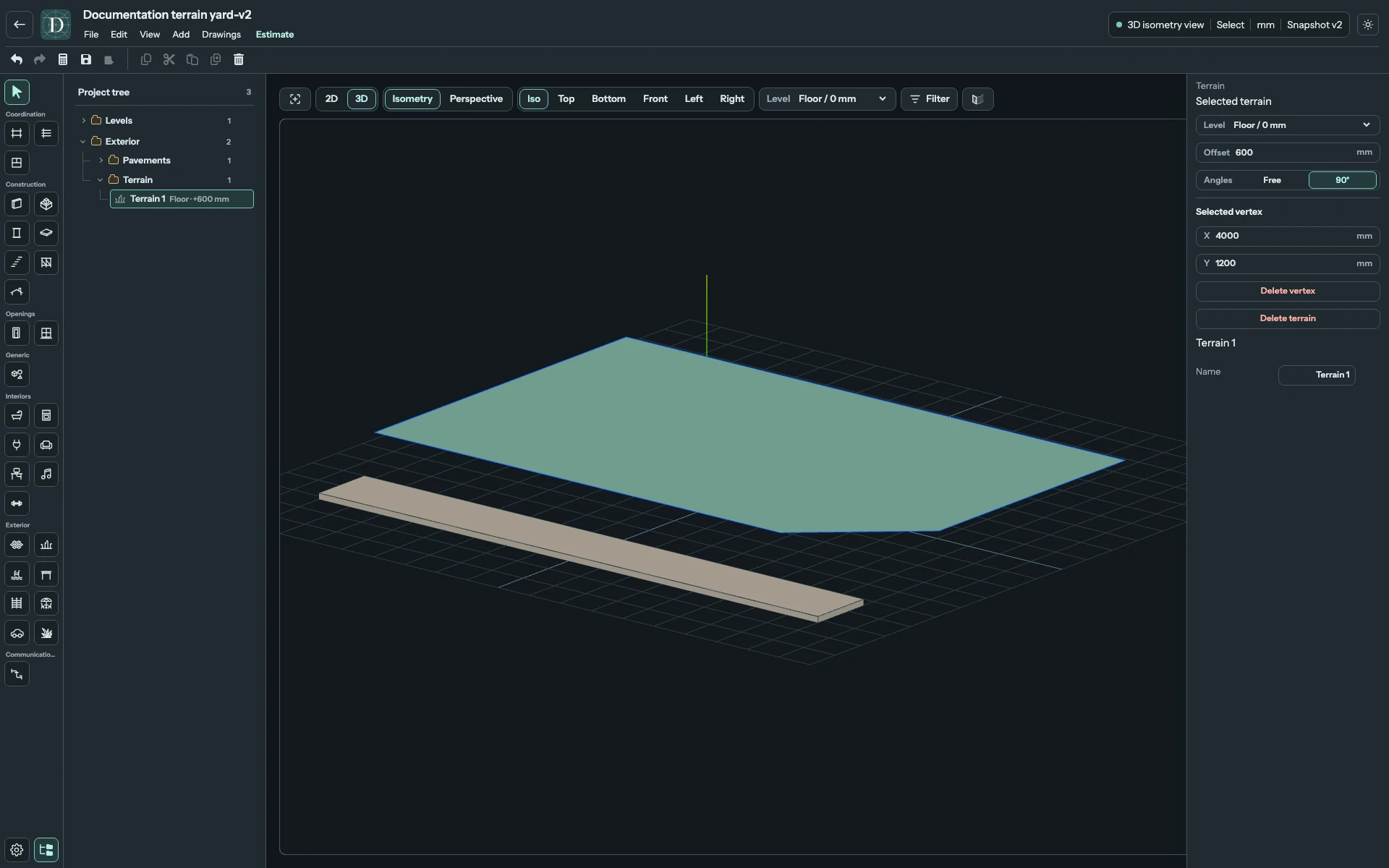The width and height of the screenshot is (1389, 868).
Task: Fit view using the zoom-to-extents icon
Action: (x=295, y=99)
